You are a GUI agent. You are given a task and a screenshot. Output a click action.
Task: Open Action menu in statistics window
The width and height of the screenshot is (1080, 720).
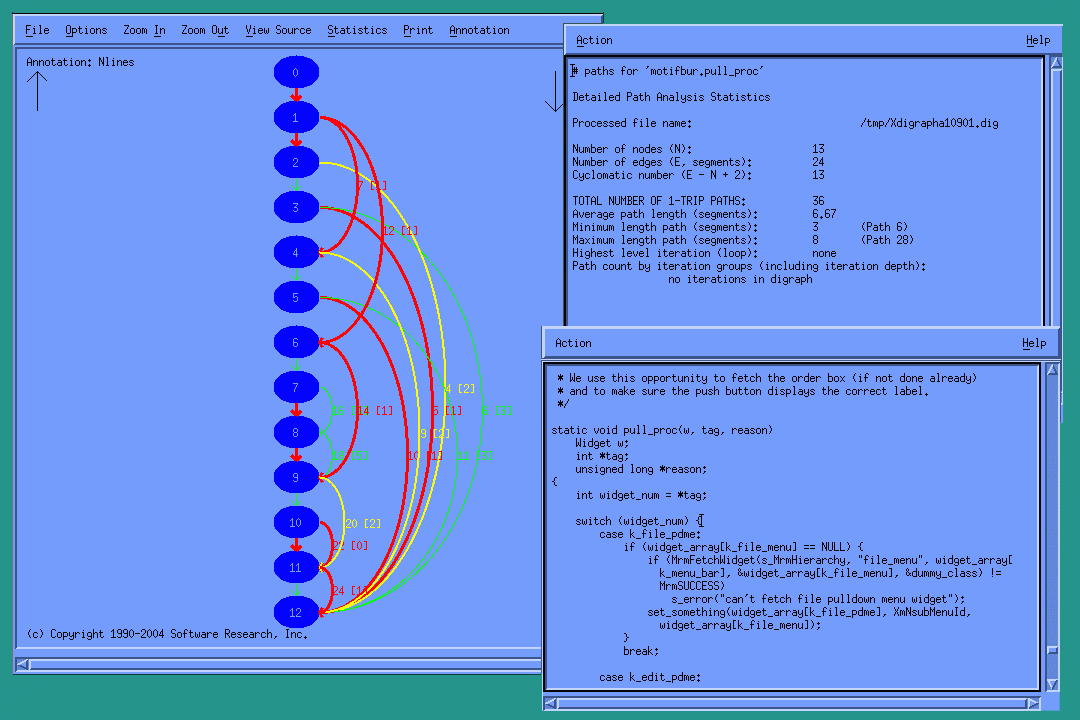[x=594, y=40]
